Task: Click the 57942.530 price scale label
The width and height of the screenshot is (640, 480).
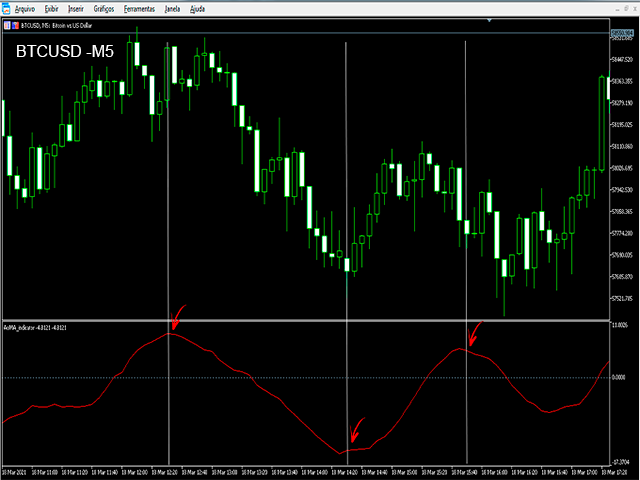Action: (x=622, y=190)
